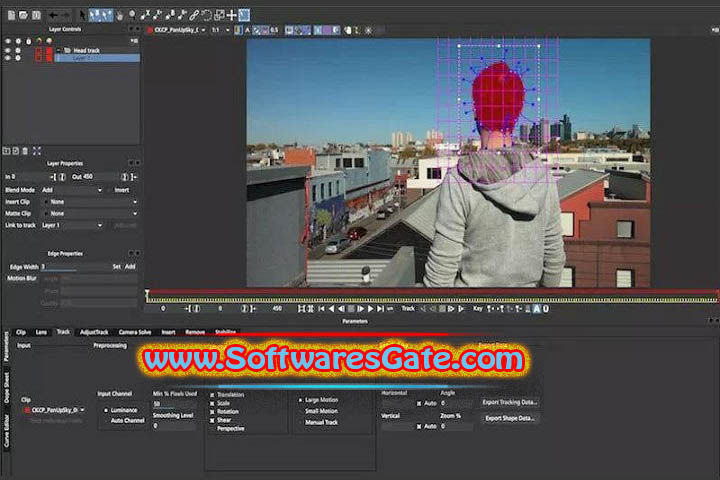
Task: Enable the Perspective checkbox
Action: point(212,429)
